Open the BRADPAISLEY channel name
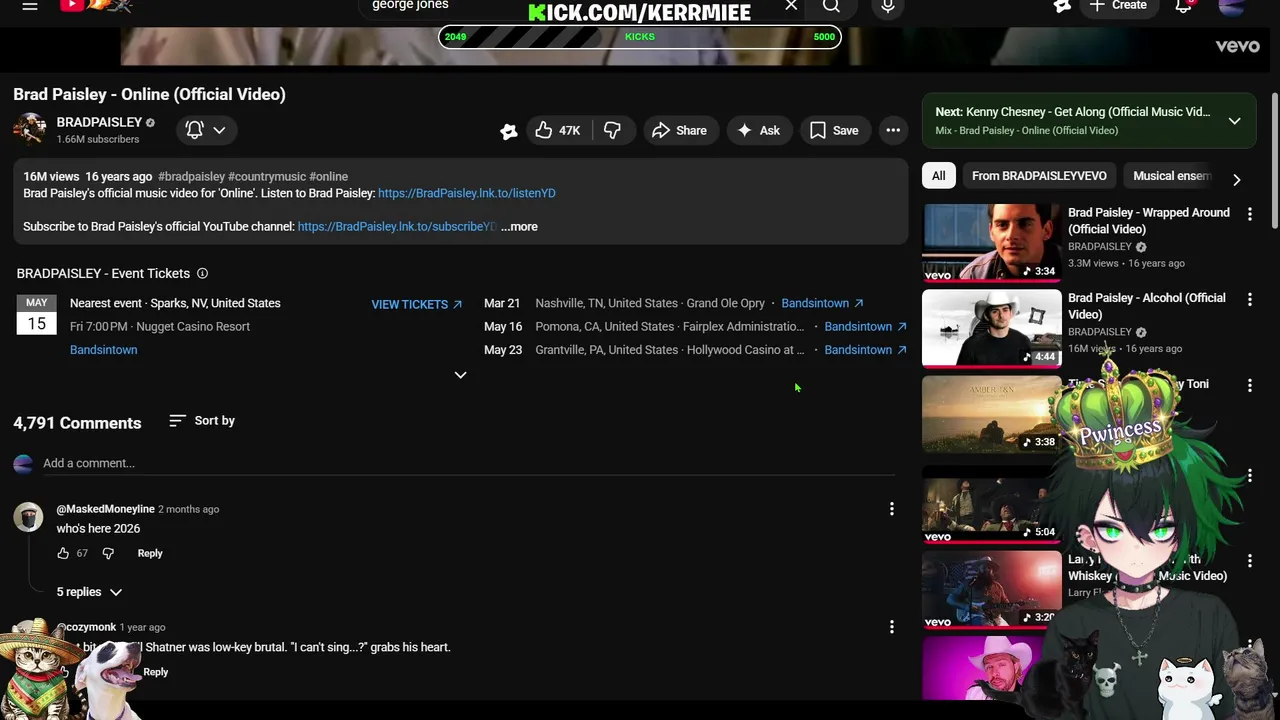 tap(99, 122)
